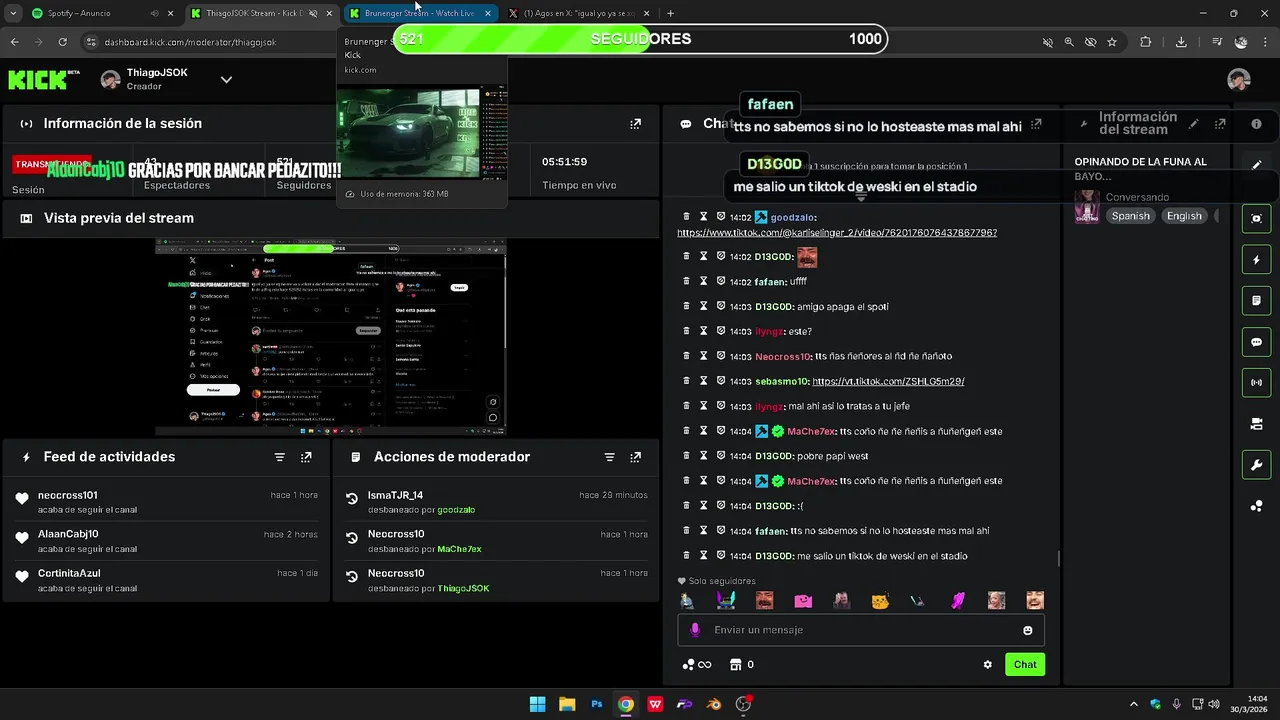Pop out the Acciones de moderador panel
1280x720 pixels.
[635, 457]
